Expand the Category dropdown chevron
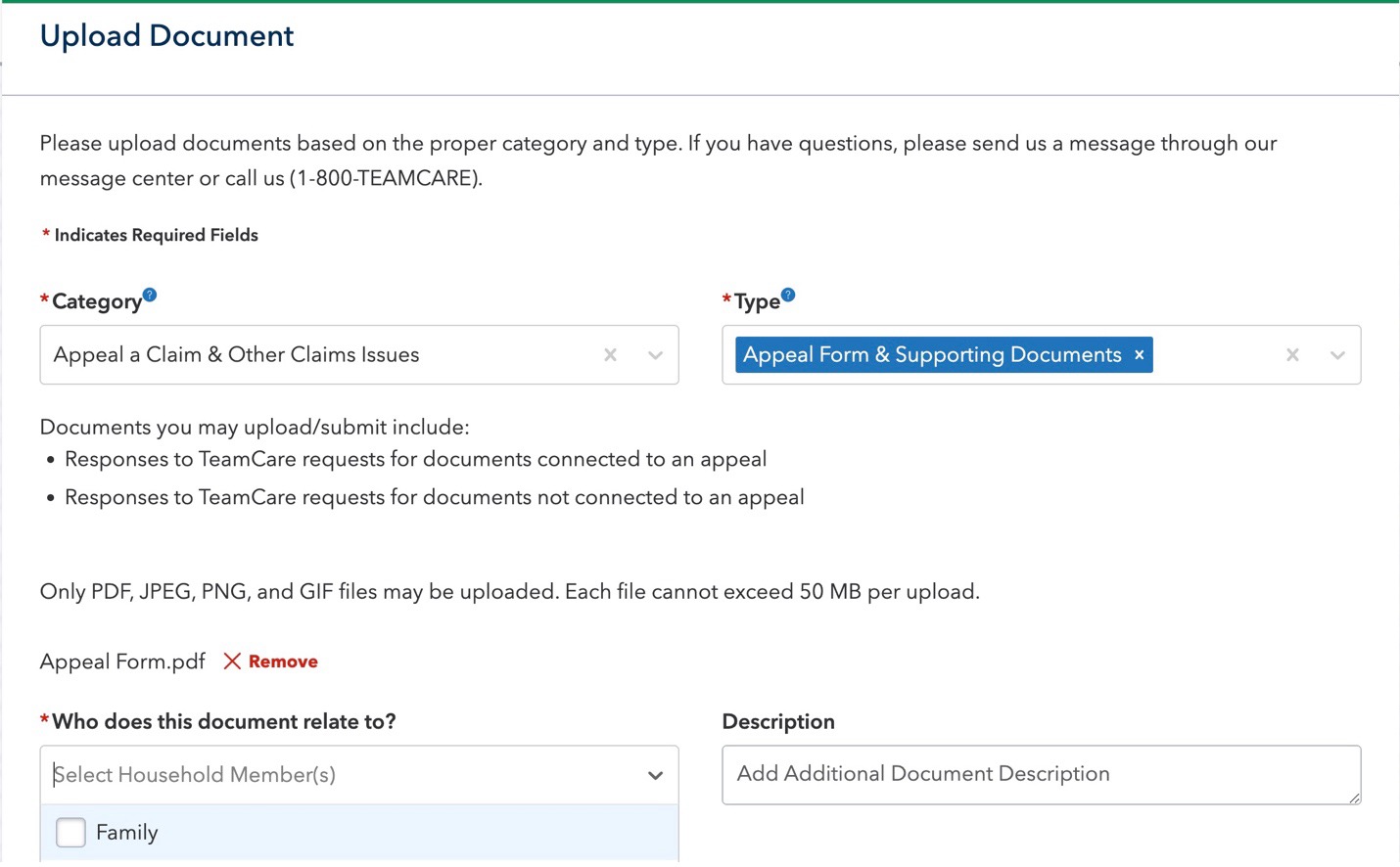Image resolution: width=1400 pixels, height=867 pixels. pyautogui.click(x=655, y=355)
